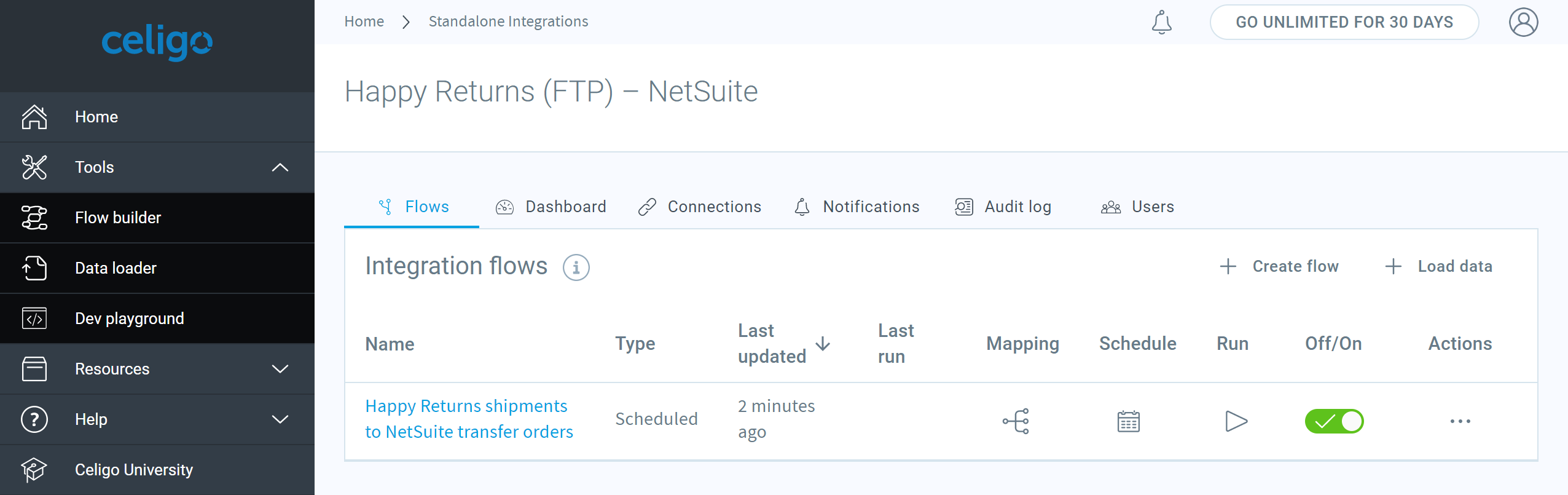Image resolution: width=1568 pixels, height=495 pixels.
Task: Click Go Unlimited For 30 Days button
Action: click(x=1344, y=23)
